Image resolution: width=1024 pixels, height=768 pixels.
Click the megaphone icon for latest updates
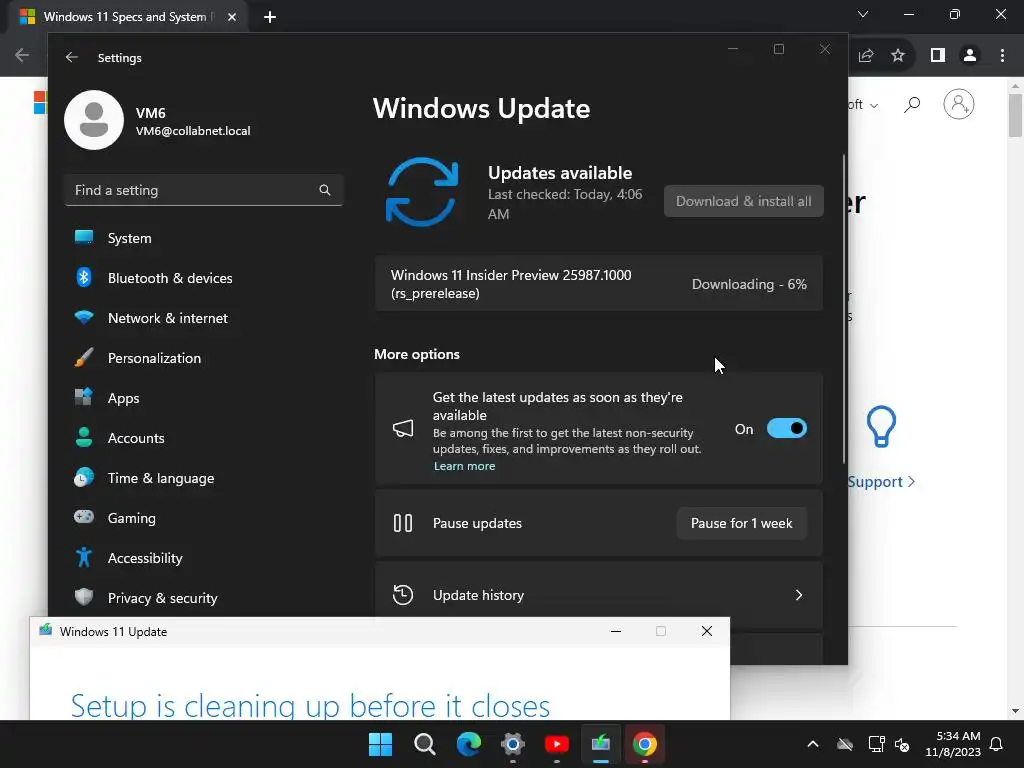403,428
